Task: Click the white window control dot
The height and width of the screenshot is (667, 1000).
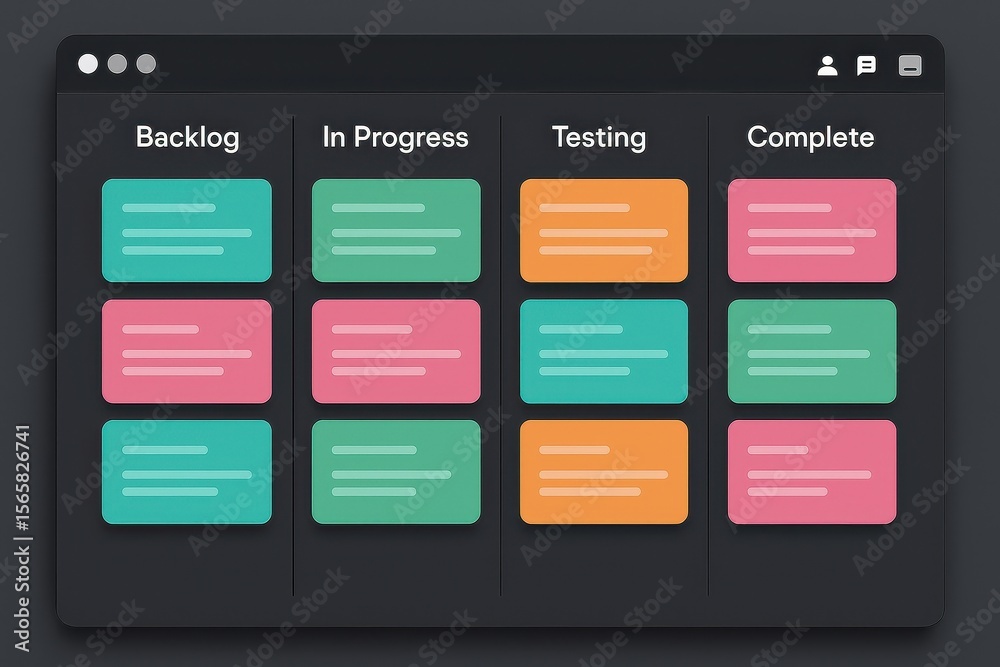Action: click(88, 64)
